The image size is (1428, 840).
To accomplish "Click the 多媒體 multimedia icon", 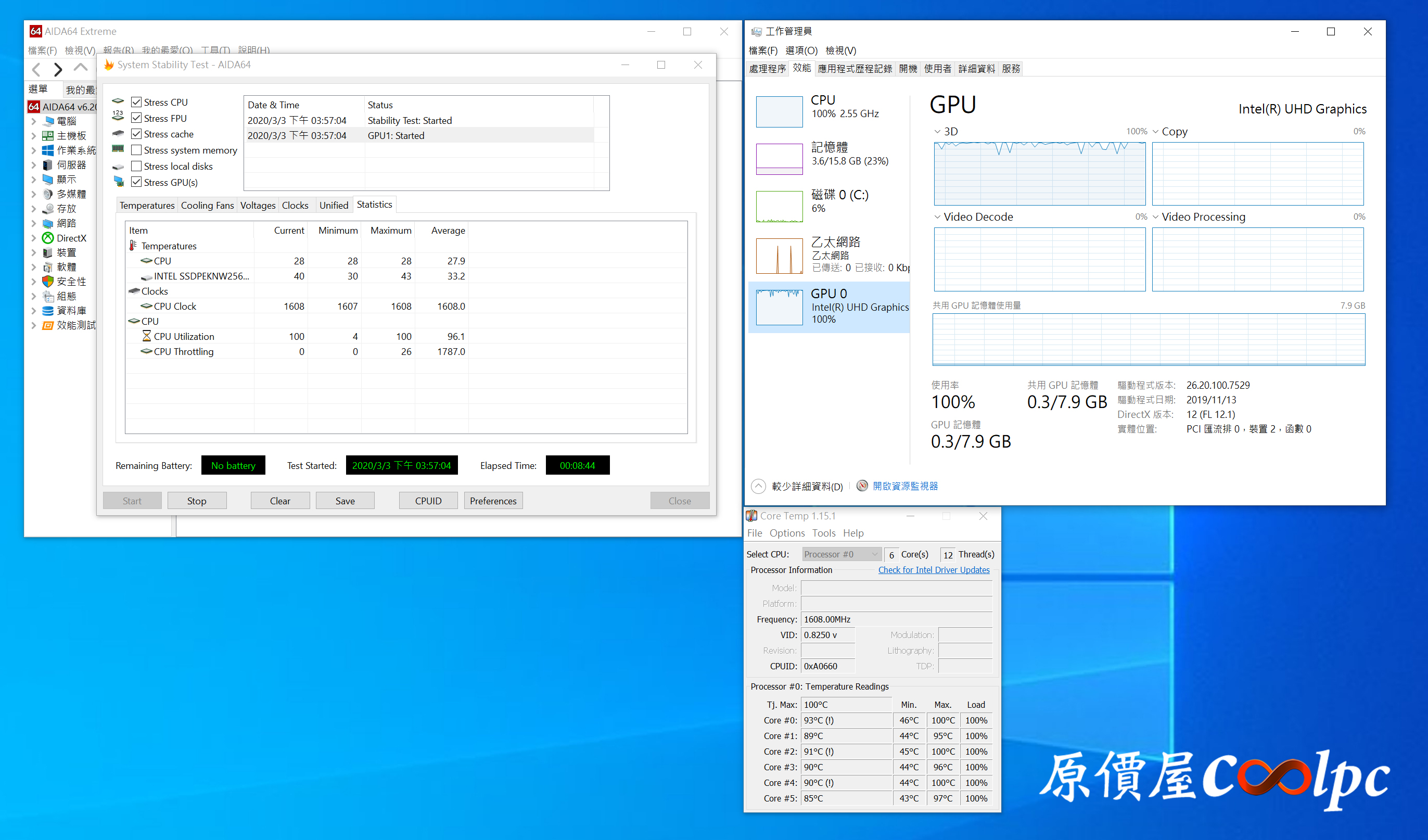I will (x=49, y=194).
